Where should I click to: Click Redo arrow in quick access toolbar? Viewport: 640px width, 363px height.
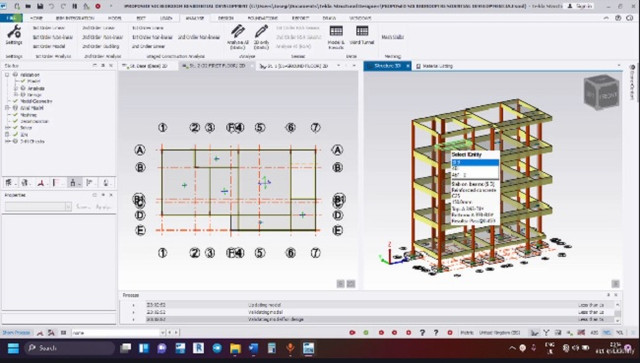[63, 6]
